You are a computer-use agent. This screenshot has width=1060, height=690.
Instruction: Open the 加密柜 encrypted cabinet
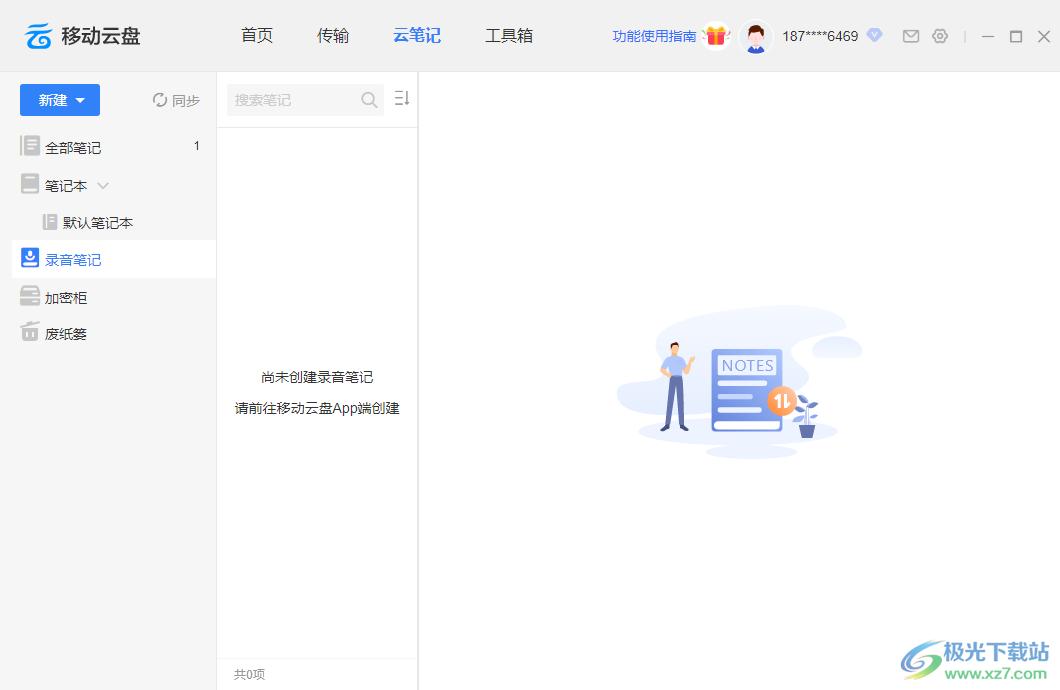[66, 298]
